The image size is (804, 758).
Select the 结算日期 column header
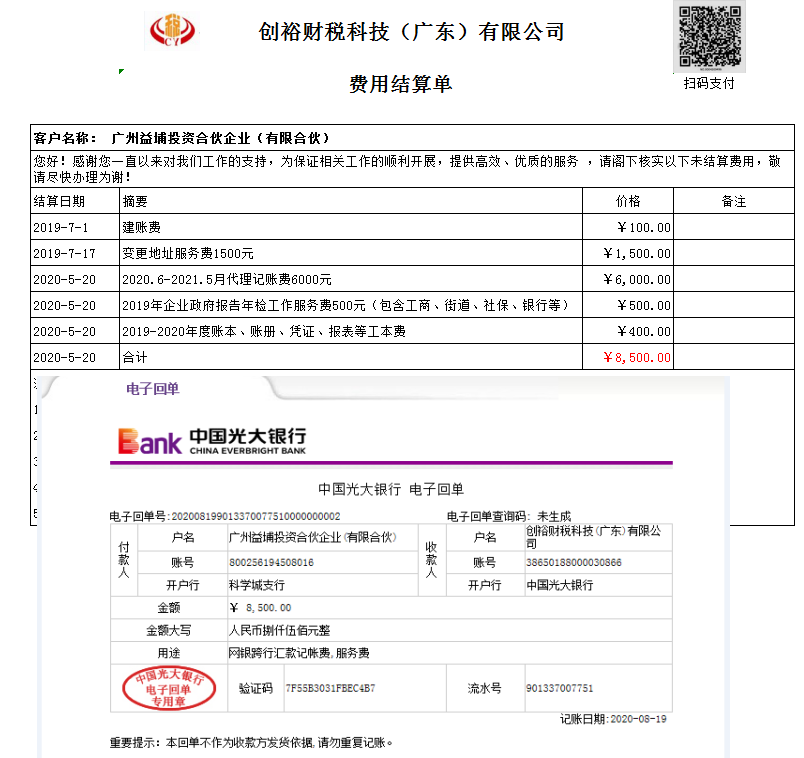tap(75, 201)
